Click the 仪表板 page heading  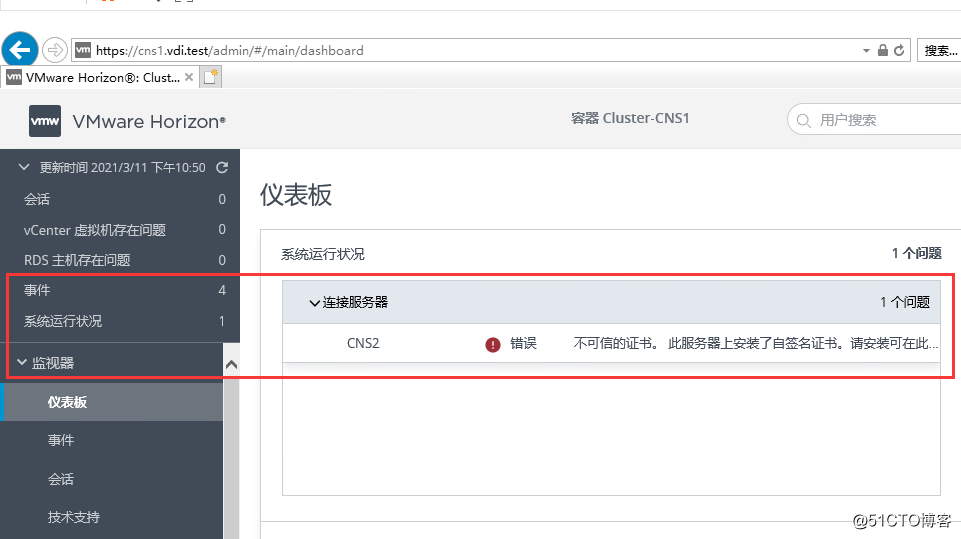tap(296, 195)
